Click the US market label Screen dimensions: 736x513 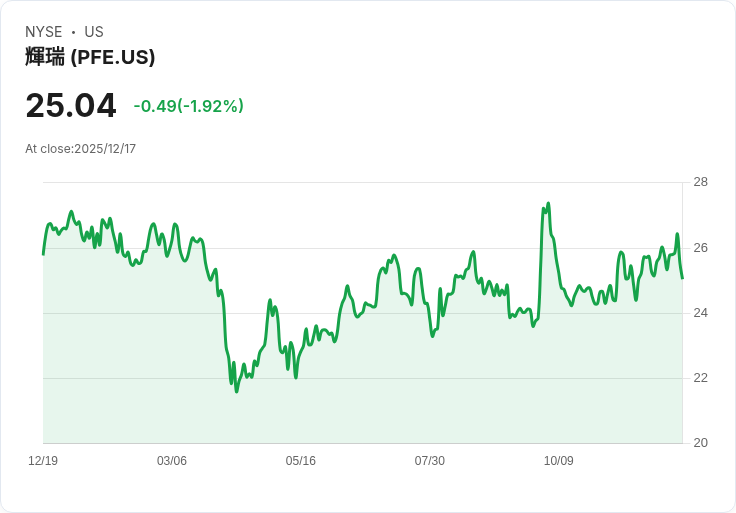click(x=94, y=32)
